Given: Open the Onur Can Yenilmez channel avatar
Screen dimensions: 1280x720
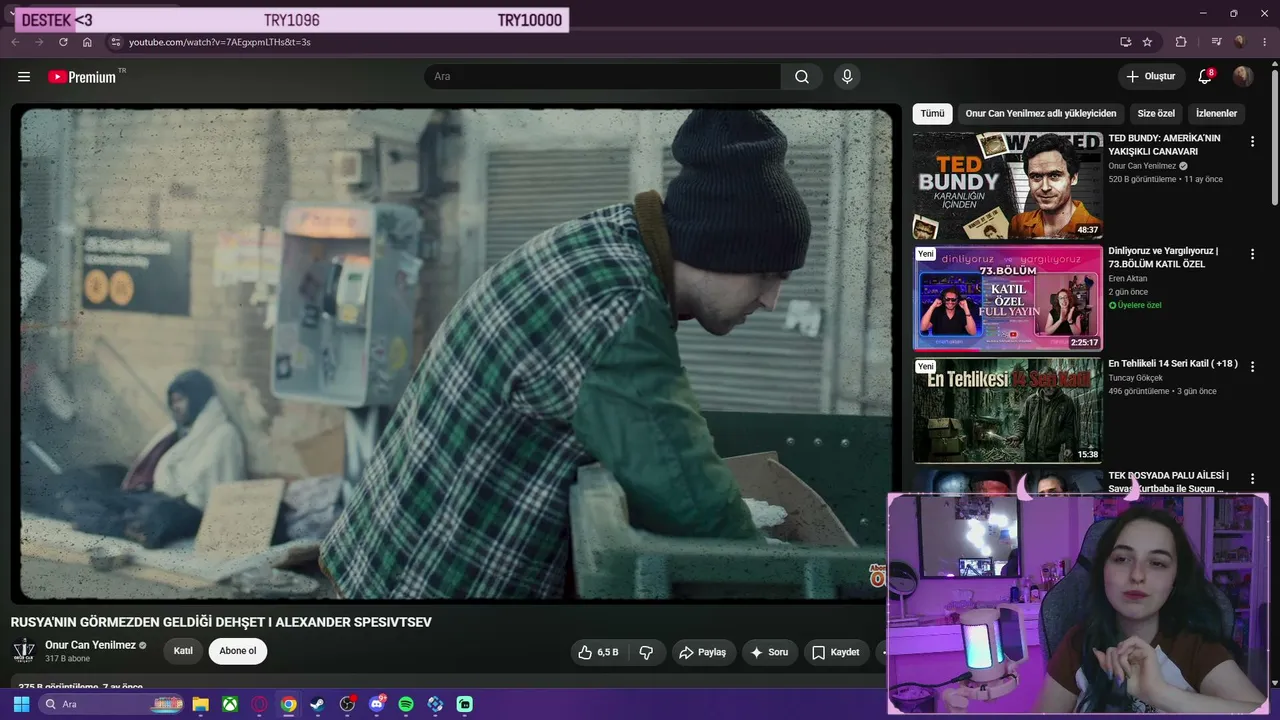Looking at the screenshot, I should tap(23, 651).
